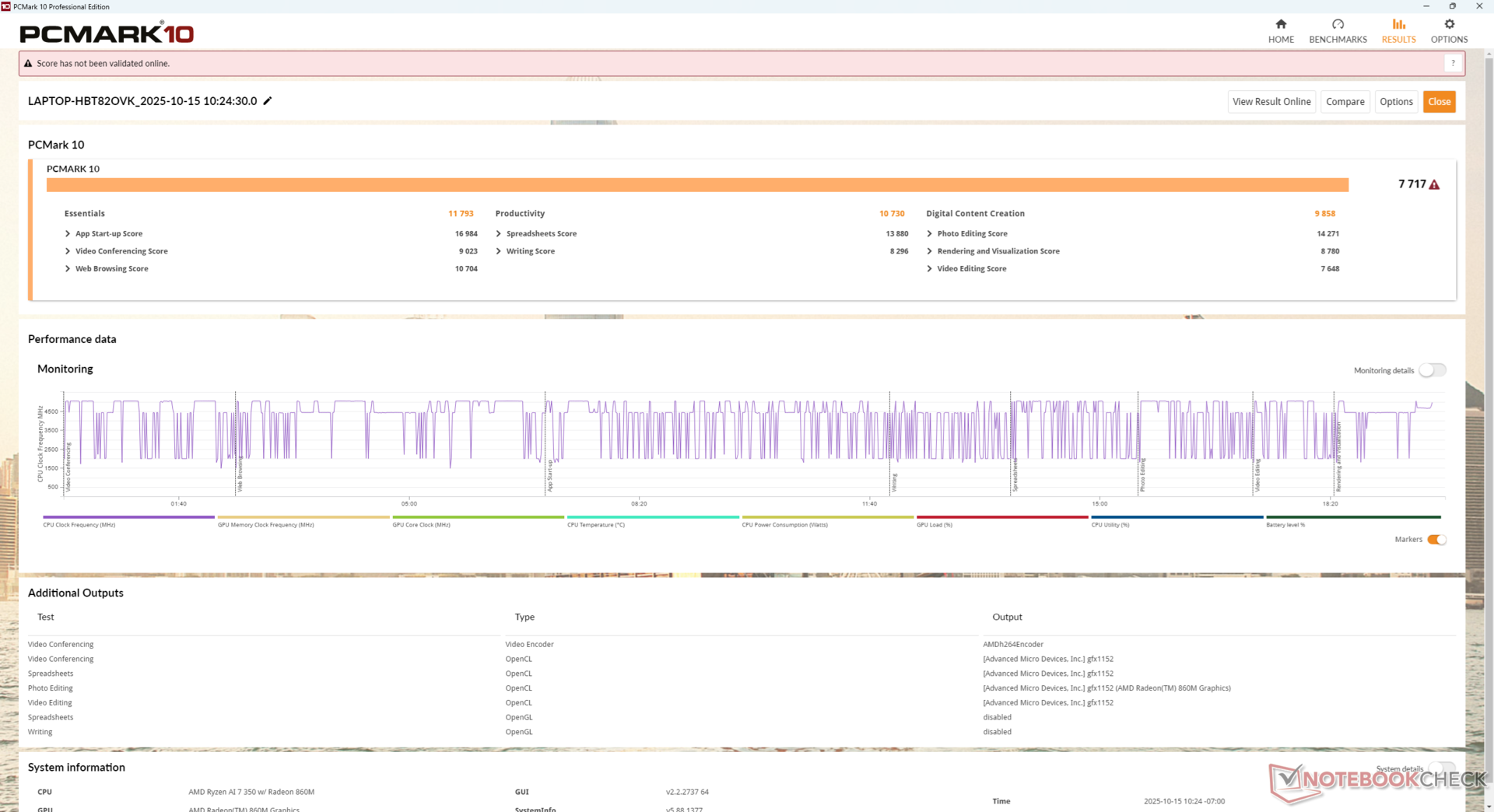Expand the Photo Editing Score row
This screenshot has height=812, width=1494.
click(x=930, y=233)
